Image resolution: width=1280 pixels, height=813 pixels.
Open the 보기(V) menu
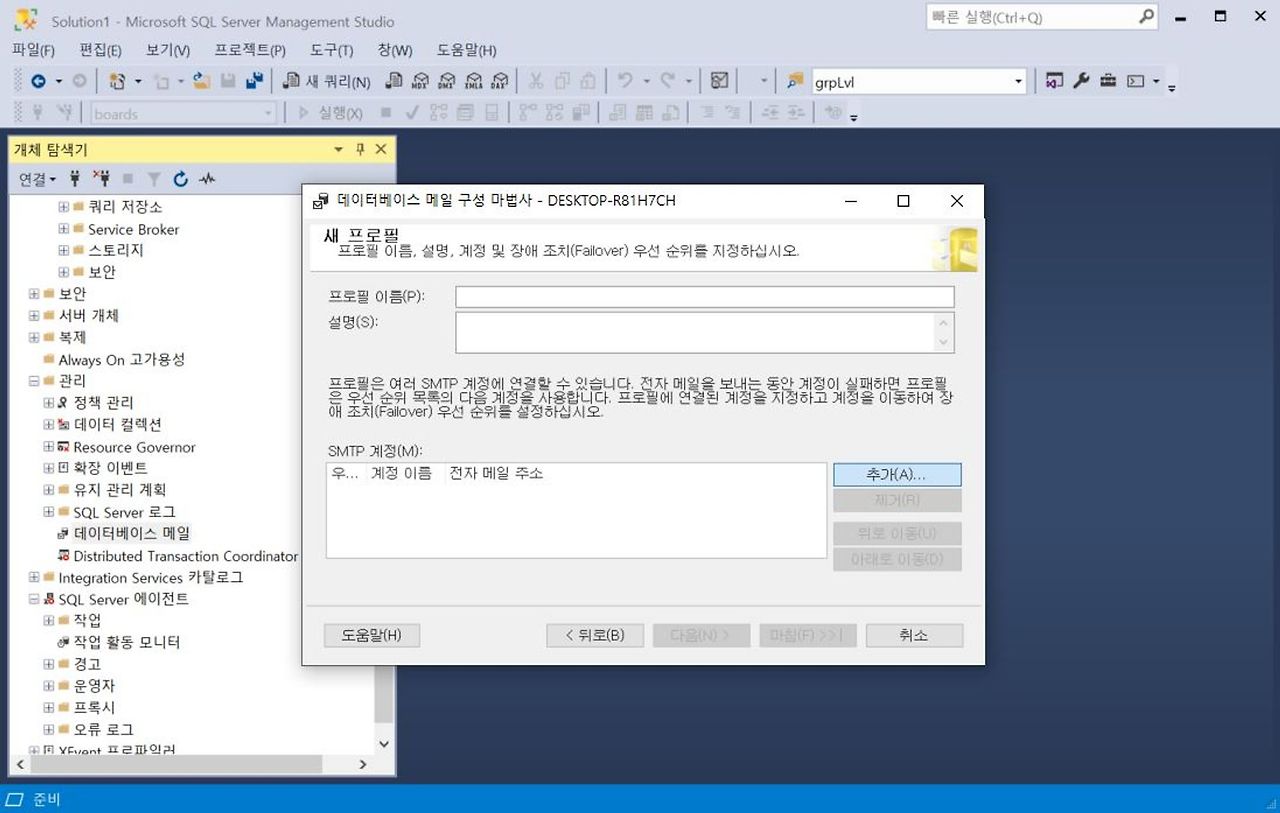pos(168,50)
